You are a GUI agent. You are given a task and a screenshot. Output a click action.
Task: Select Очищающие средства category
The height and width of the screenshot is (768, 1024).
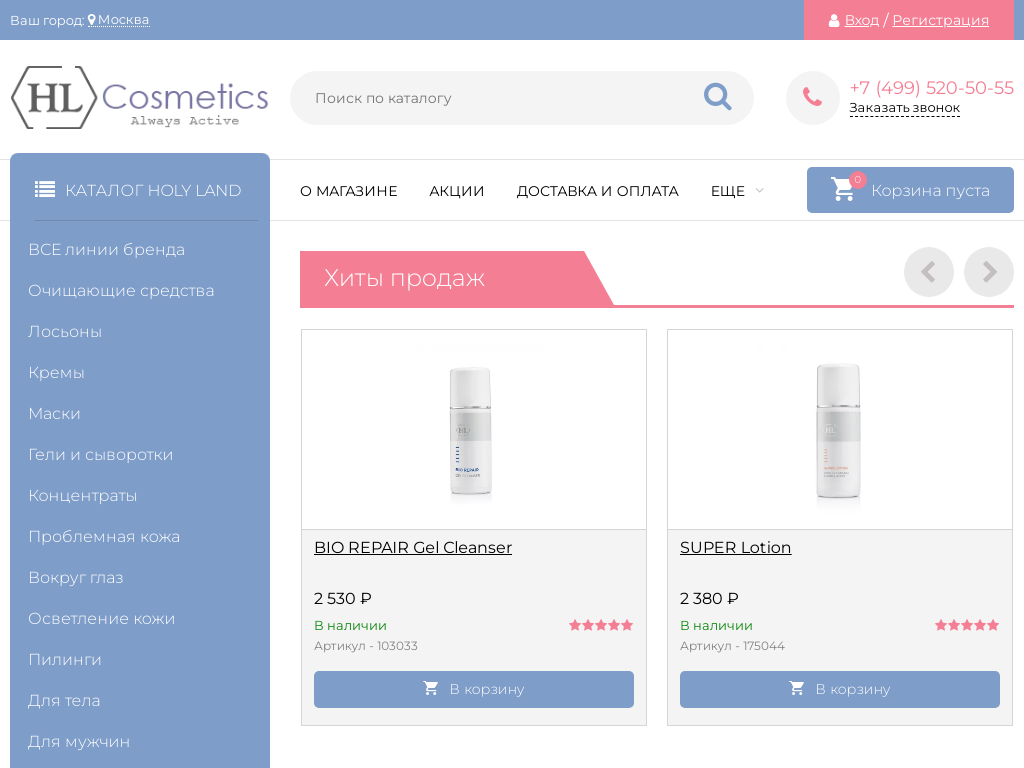[x=121, y=291]
